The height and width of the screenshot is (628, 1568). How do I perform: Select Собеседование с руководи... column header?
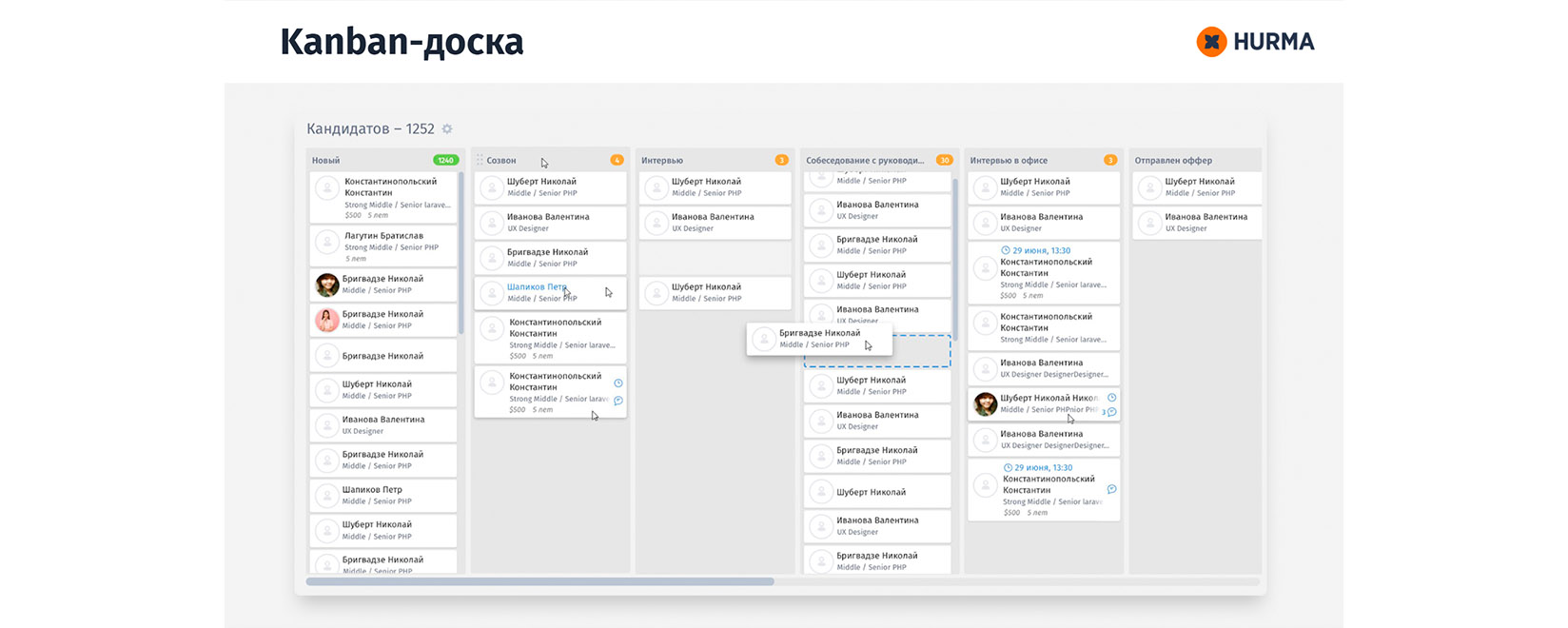[x=865, y=160]
